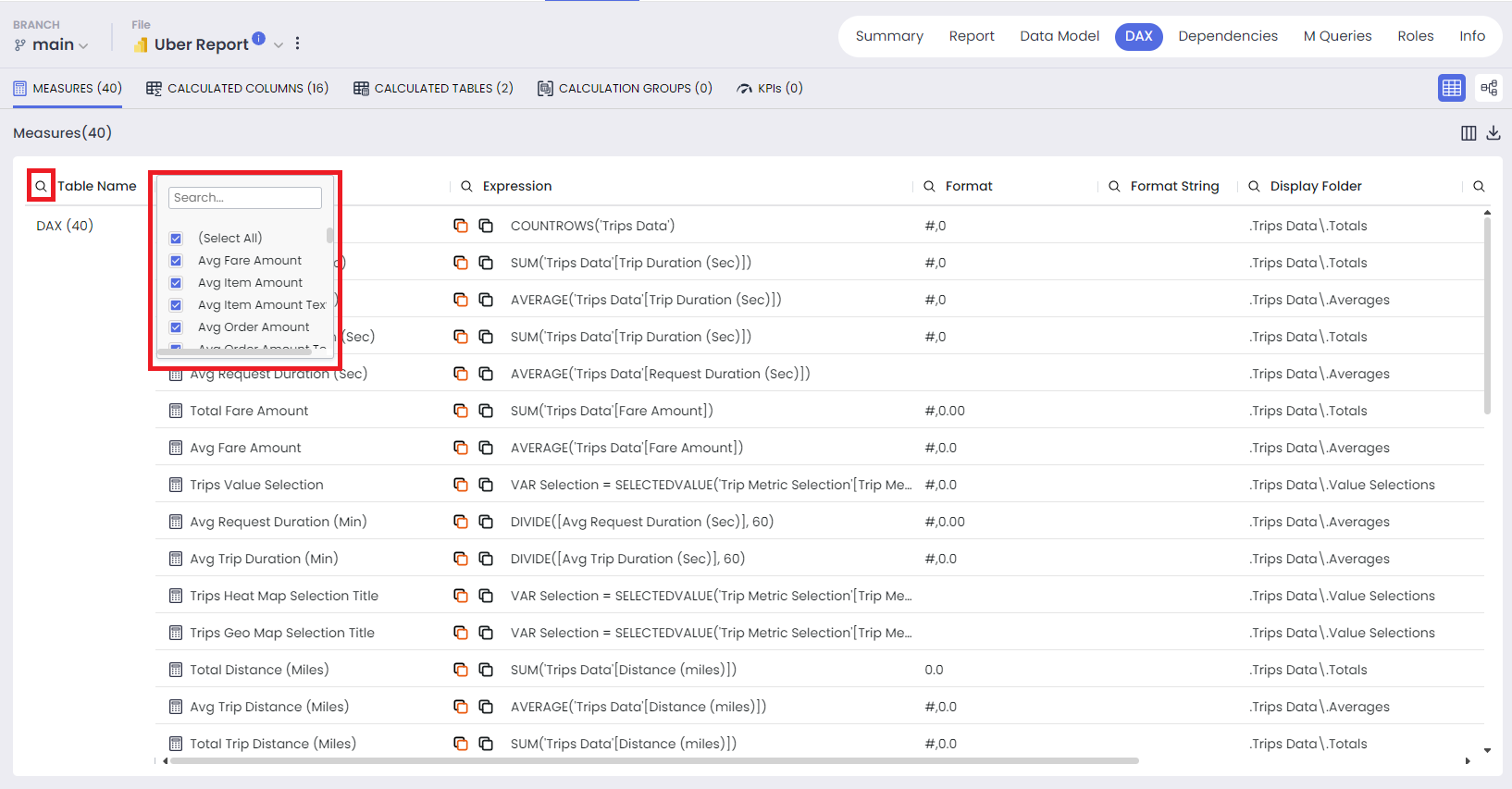Sort by Table Name column header
The width and height of the screenshot is (1512, 789).
(x=97, y=186)
